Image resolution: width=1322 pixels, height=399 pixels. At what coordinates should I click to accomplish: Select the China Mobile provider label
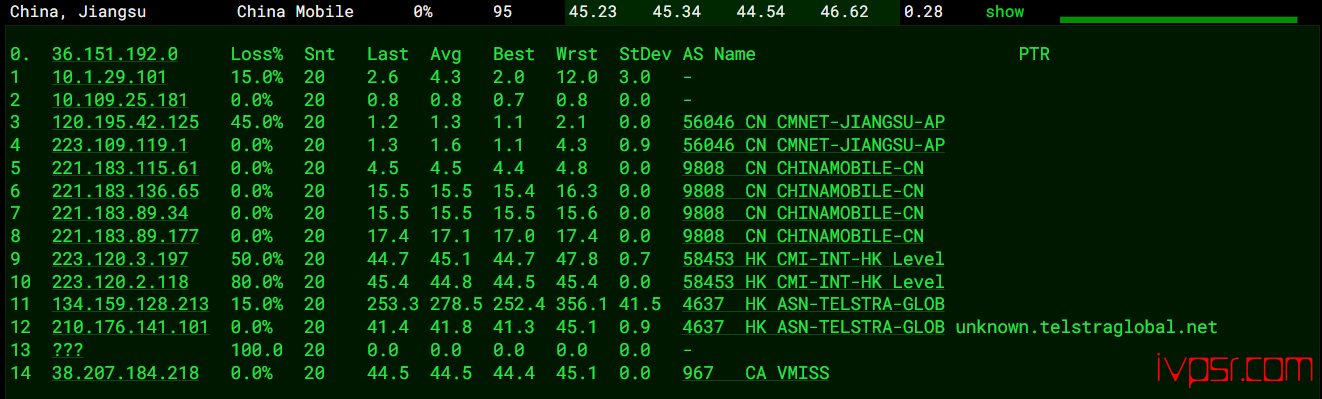click(295, 12)
